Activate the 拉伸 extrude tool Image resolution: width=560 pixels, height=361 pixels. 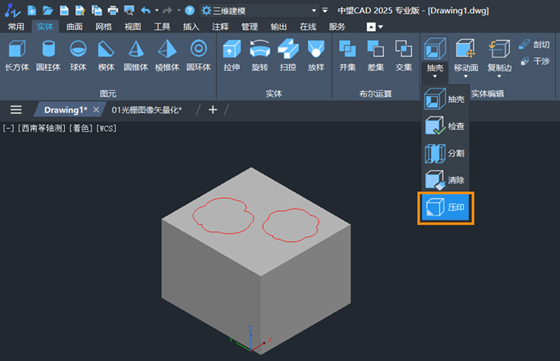(x=232, y=55)
